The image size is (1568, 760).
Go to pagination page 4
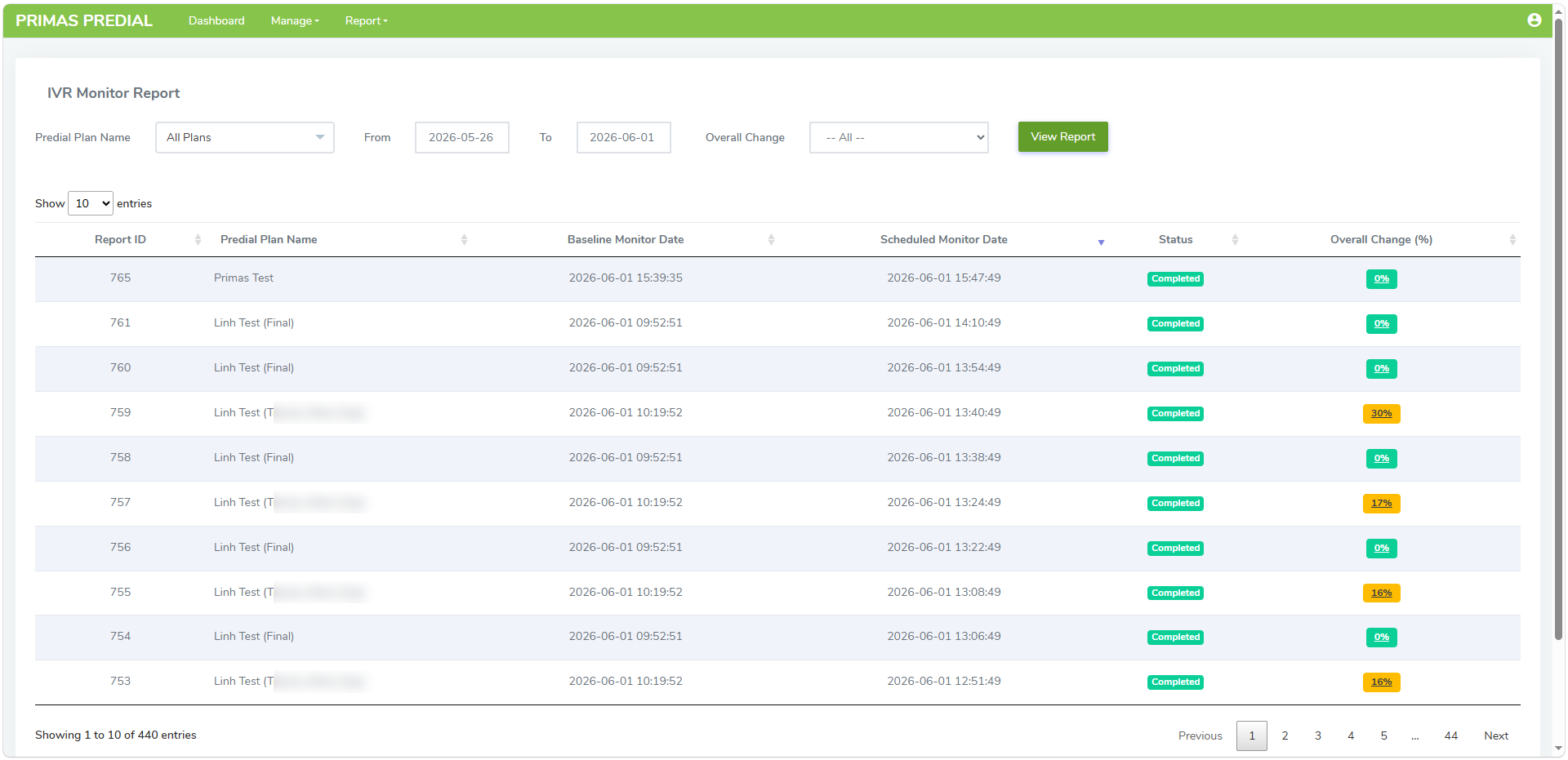click(x=1351, y=736)
